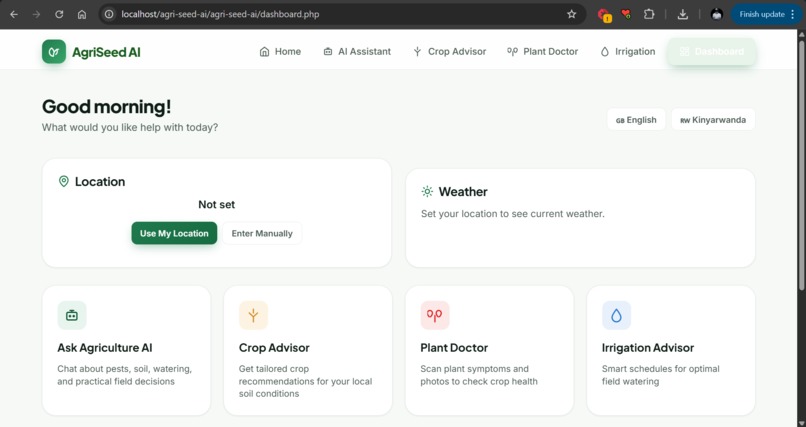The image size is (806, 427).
Task: Open the profile avatar icon
Action: pos(717,14)
